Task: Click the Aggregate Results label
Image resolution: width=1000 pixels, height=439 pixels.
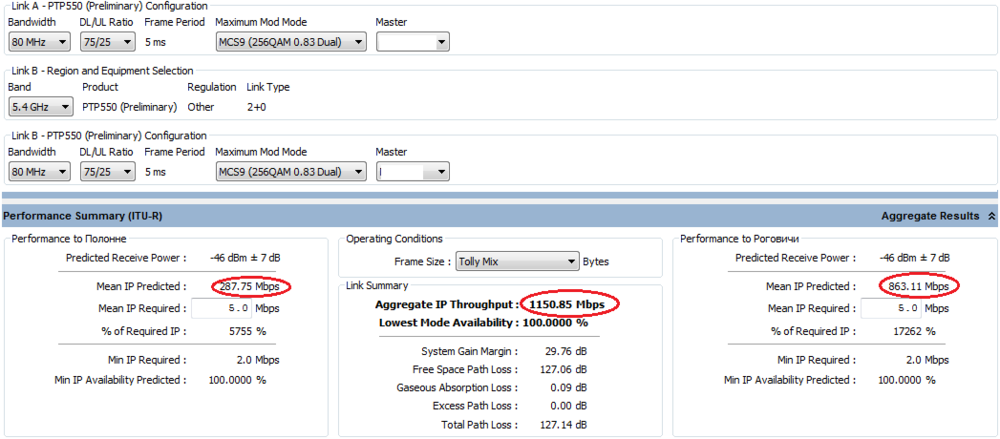Action: tap(930, 216)
